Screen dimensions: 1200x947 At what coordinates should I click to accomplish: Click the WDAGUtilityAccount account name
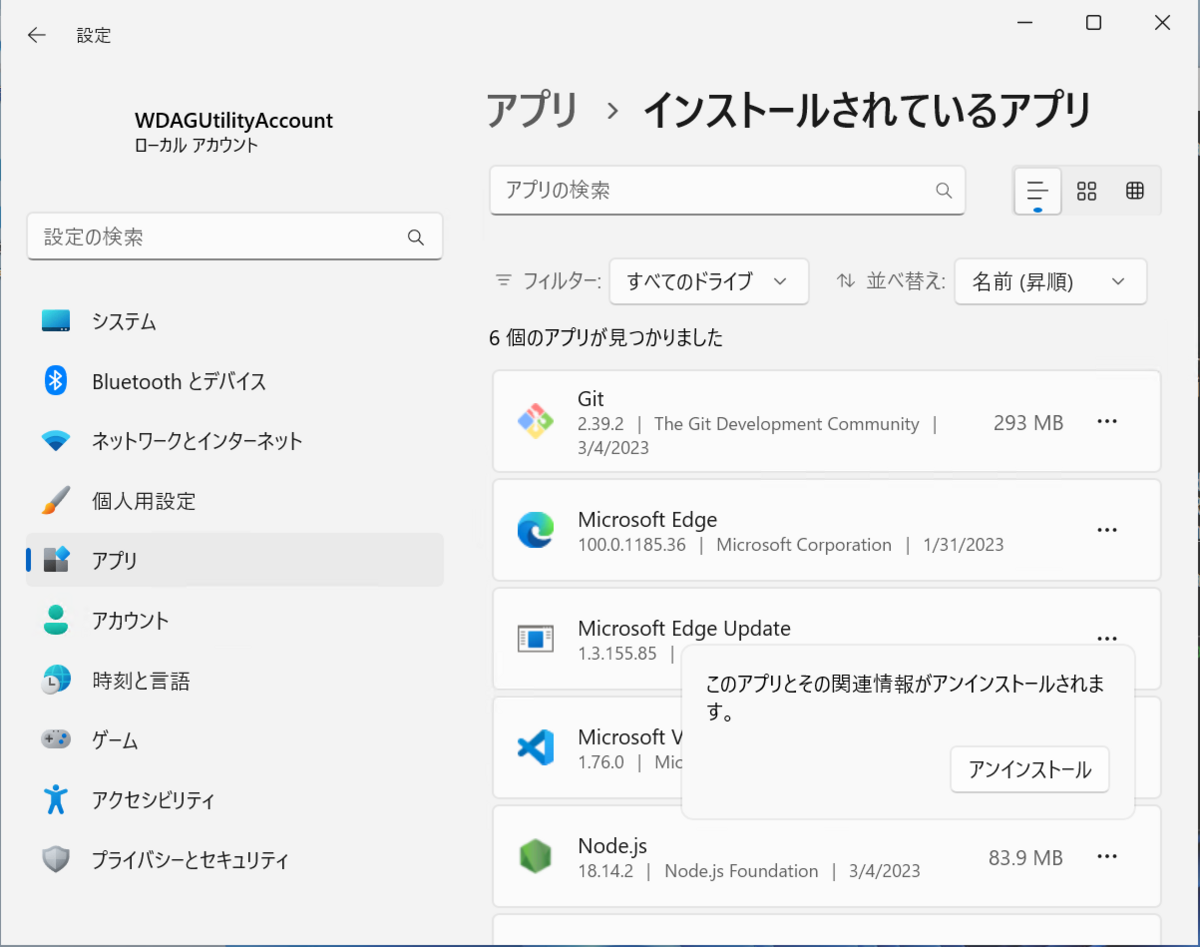tap(234, 120)
